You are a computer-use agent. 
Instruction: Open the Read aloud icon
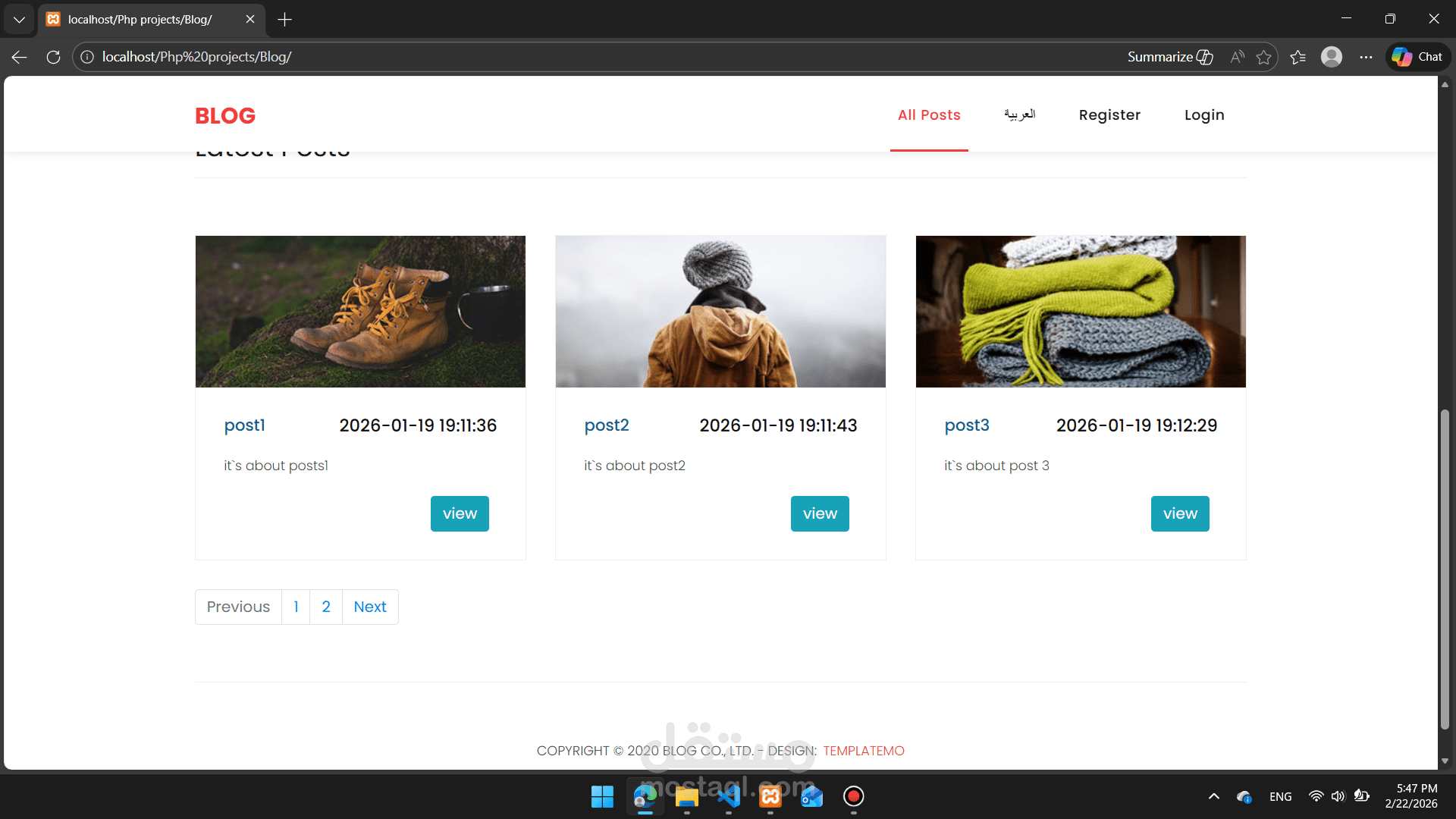1238,57
